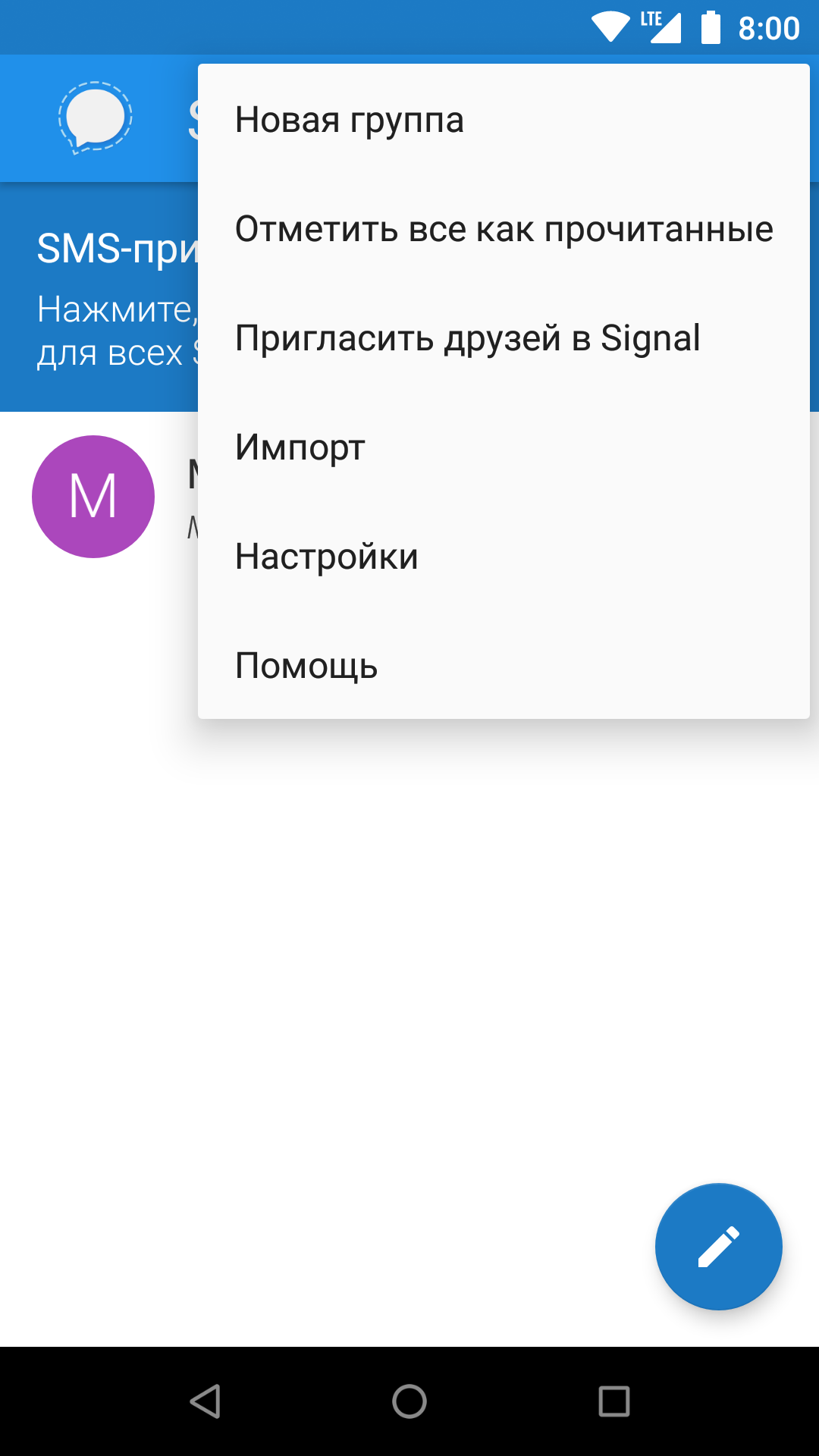
Task: Tap the Android home circle button
Action: pyautogui.click(x=409, y=1401)
